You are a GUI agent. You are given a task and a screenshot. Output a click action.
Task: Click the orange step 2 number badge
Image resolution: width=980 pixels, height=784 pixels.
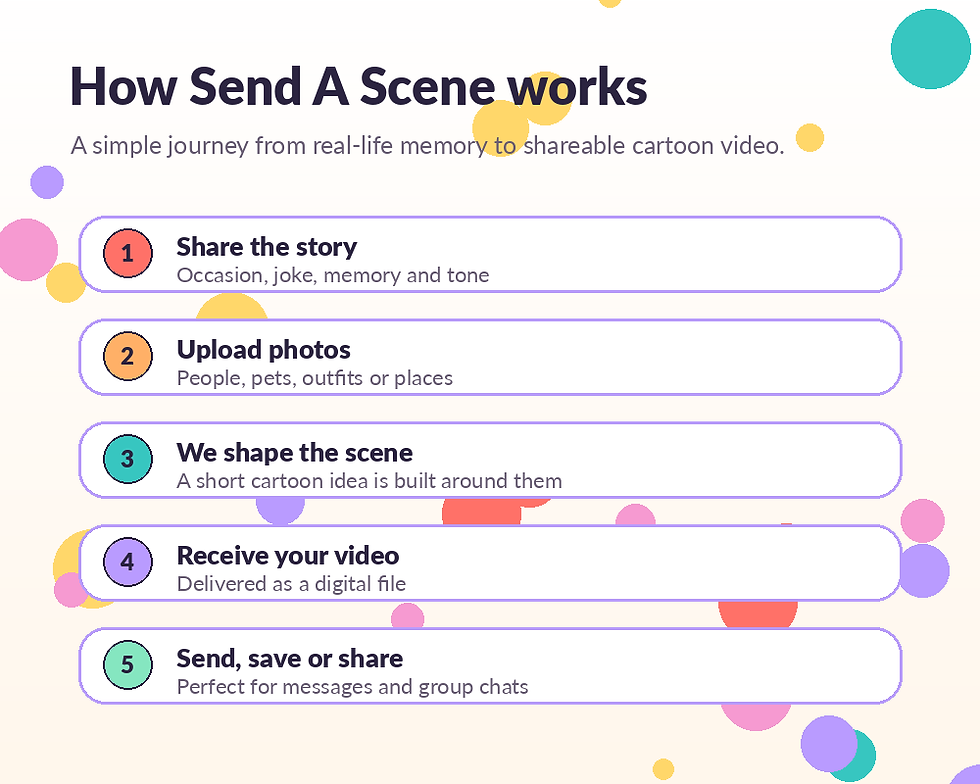tap(128, 356)
